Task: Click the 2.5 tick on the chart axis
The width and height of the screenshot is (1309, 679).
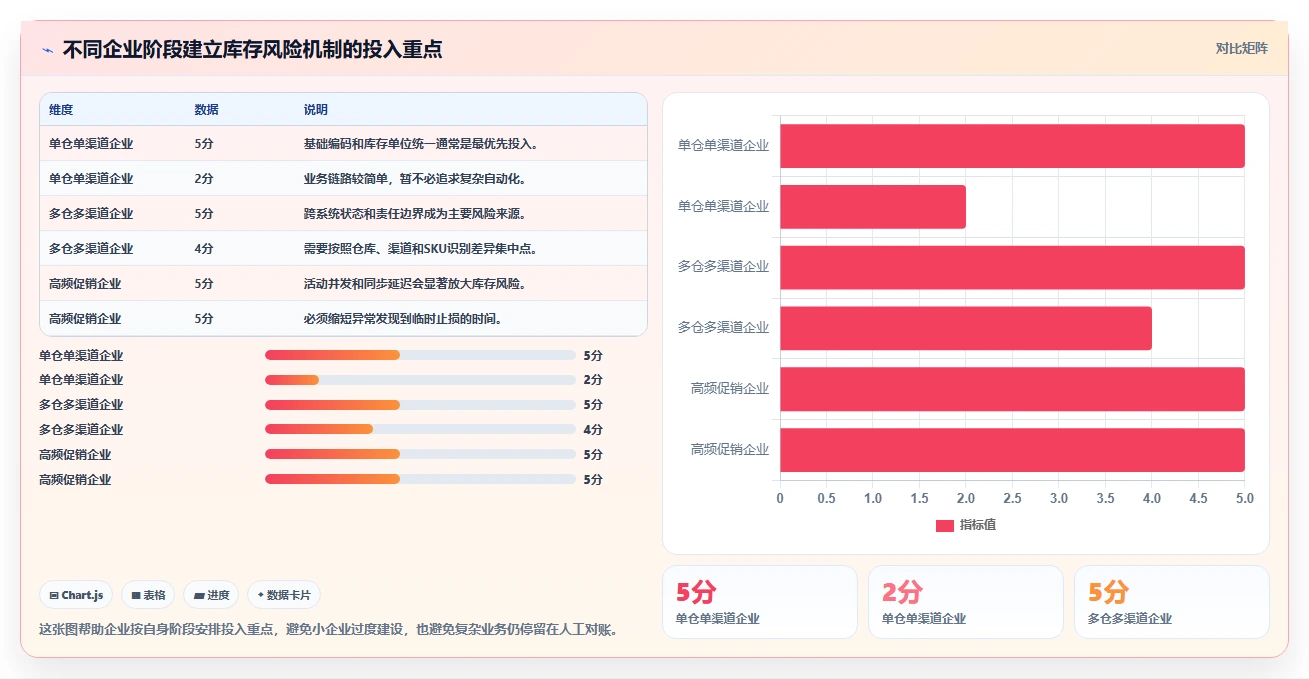Action: (1013, 498)
